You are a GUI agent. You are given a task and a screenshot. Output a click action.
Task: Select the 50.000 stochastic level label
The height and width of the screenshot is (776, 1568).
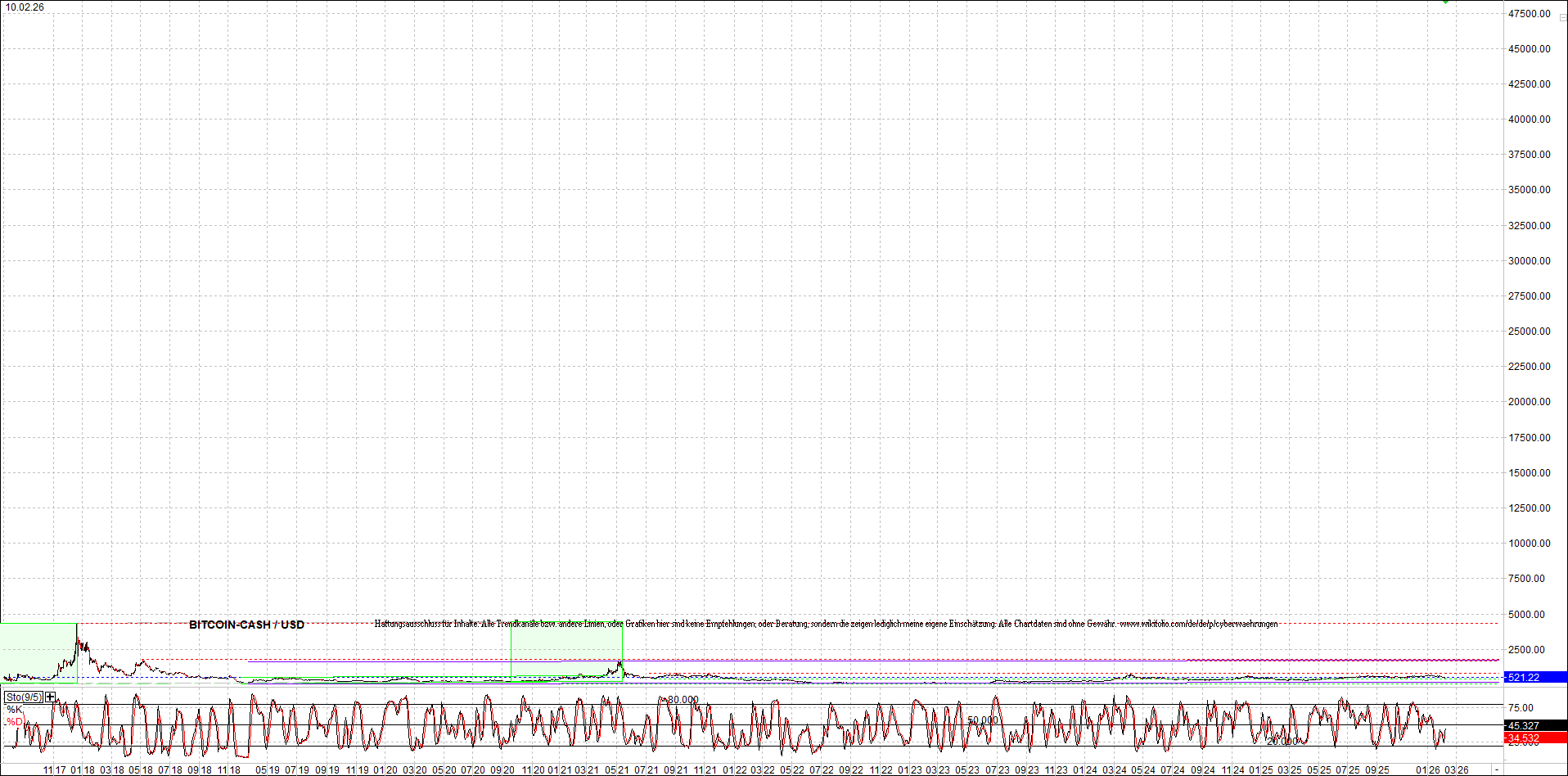click(983, 721)
